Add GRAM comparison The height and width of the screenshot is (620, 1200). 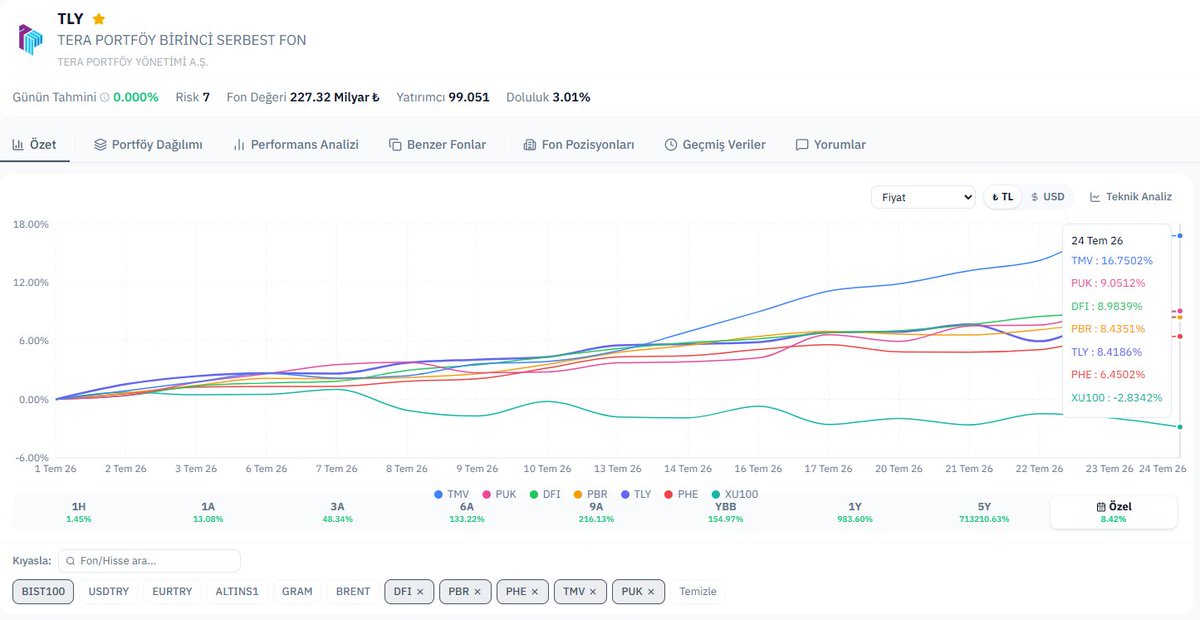click(297, 591)
